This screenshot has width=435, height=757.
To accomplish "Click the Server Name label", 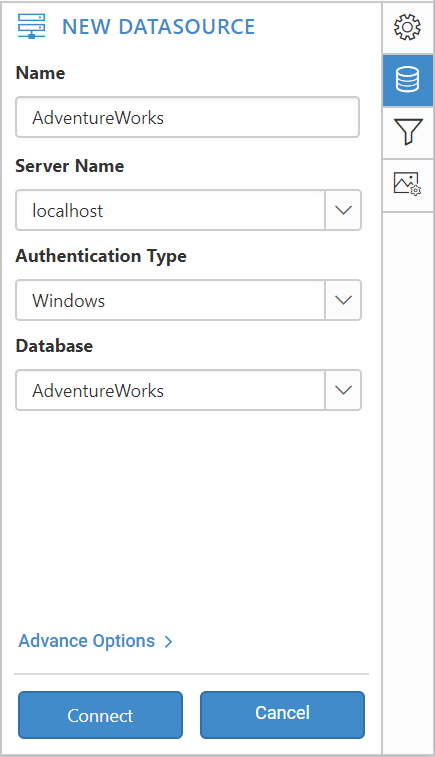I will [70, 166].
